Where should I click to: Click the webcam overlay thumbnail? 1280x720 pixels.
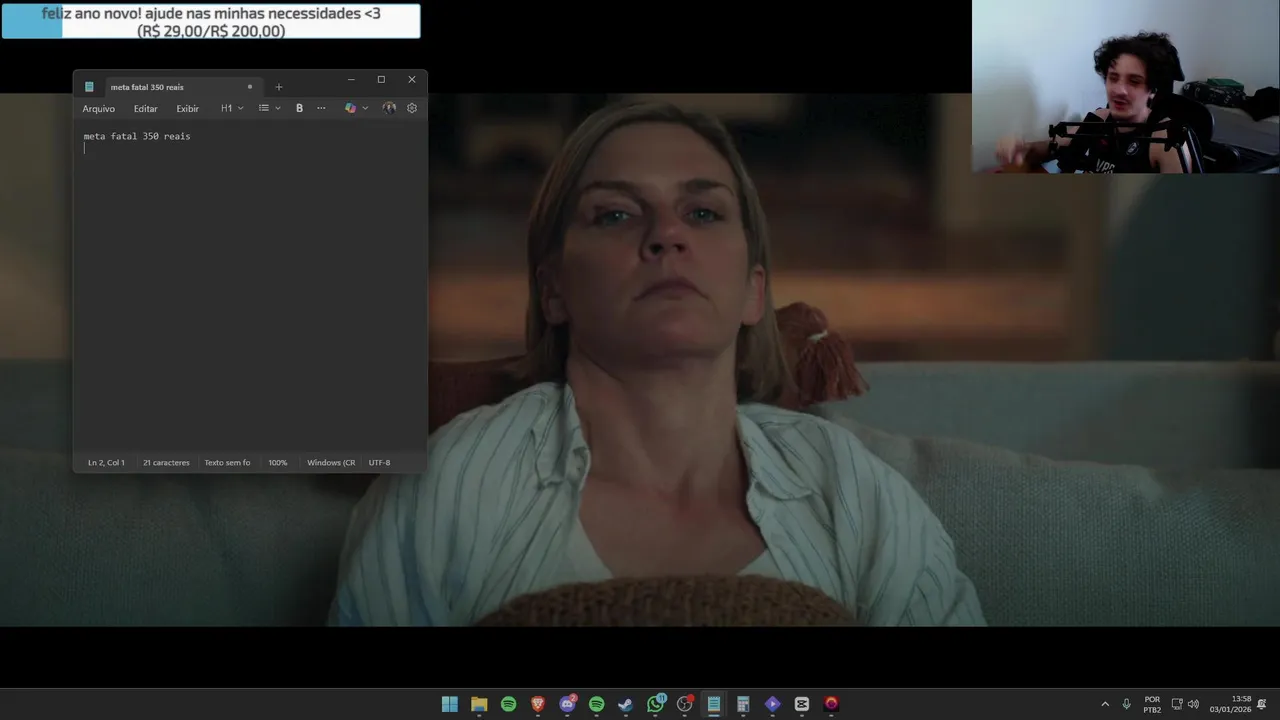tap(1126, 87)
